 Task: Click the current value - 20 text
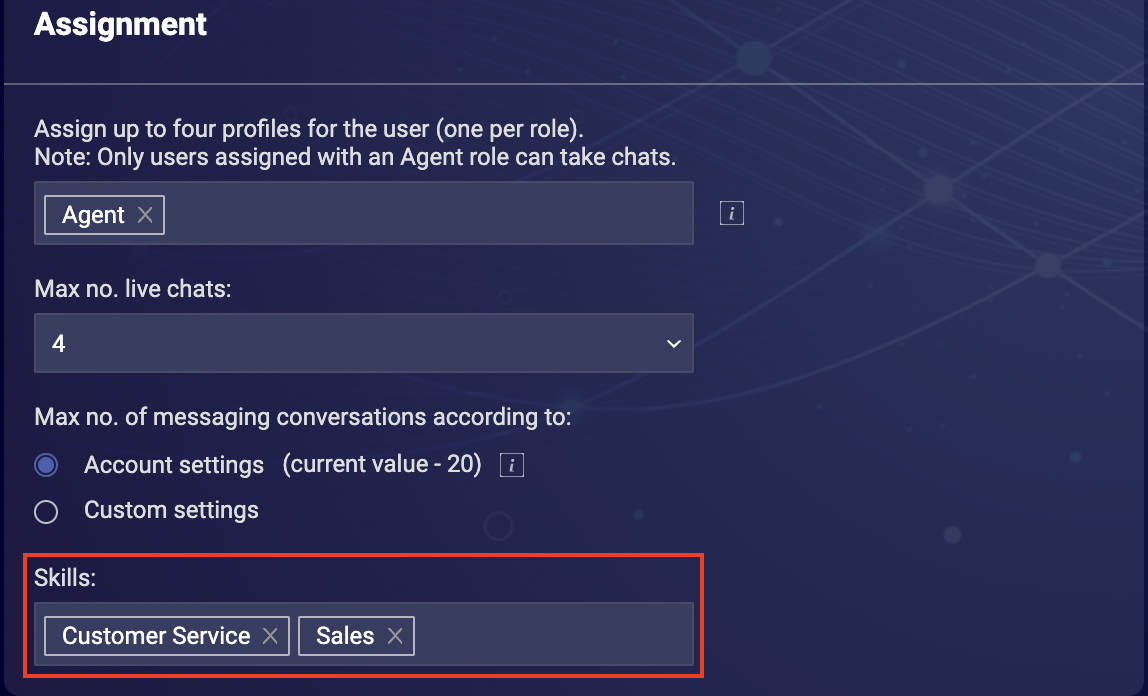tap(382, 464)
